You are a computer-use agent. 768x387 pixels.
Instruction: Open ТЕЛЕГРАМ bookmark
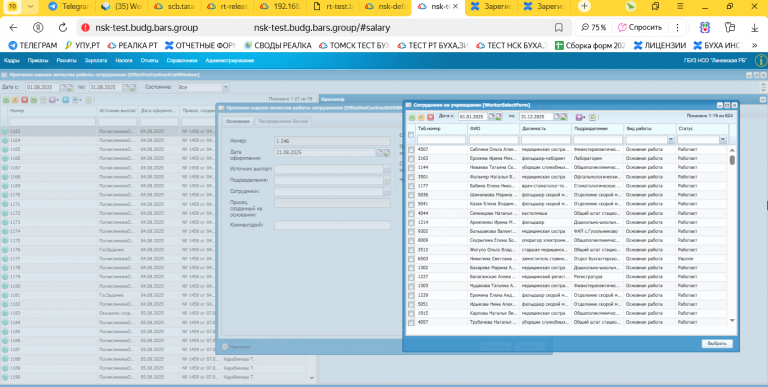33,46
